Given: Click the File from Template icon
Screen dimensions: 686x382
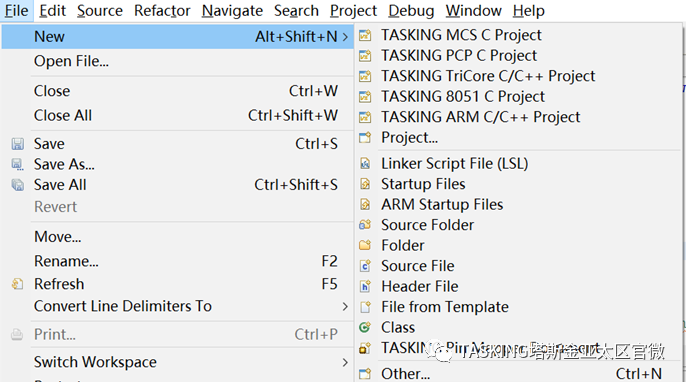Looking at the screenshot, I should coord(365,307).
